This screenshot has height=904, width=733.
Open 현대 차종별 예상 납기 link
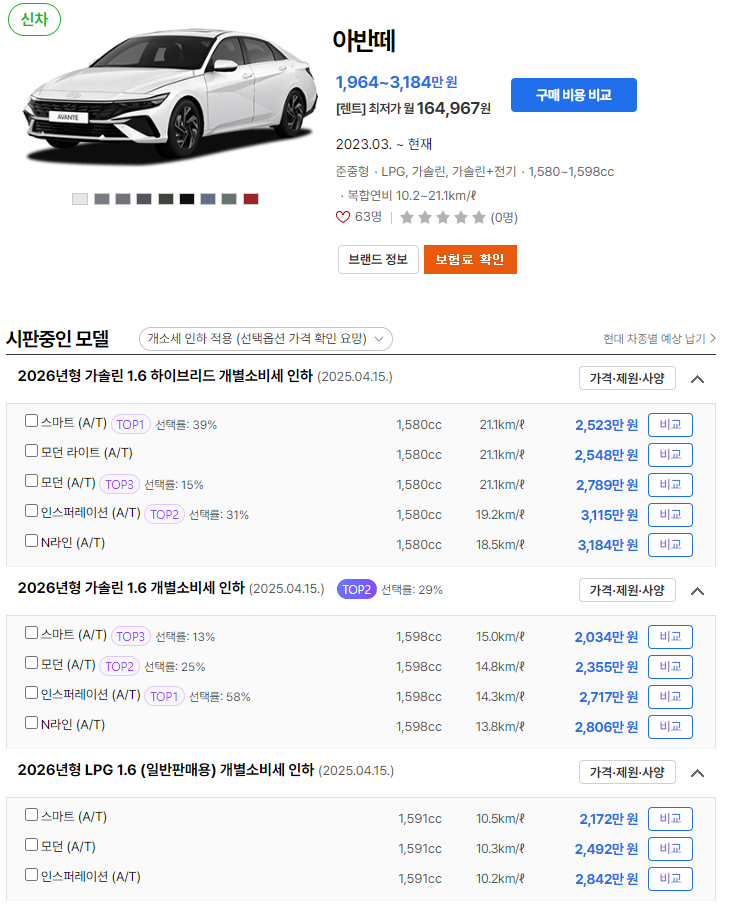coord(659,338)
